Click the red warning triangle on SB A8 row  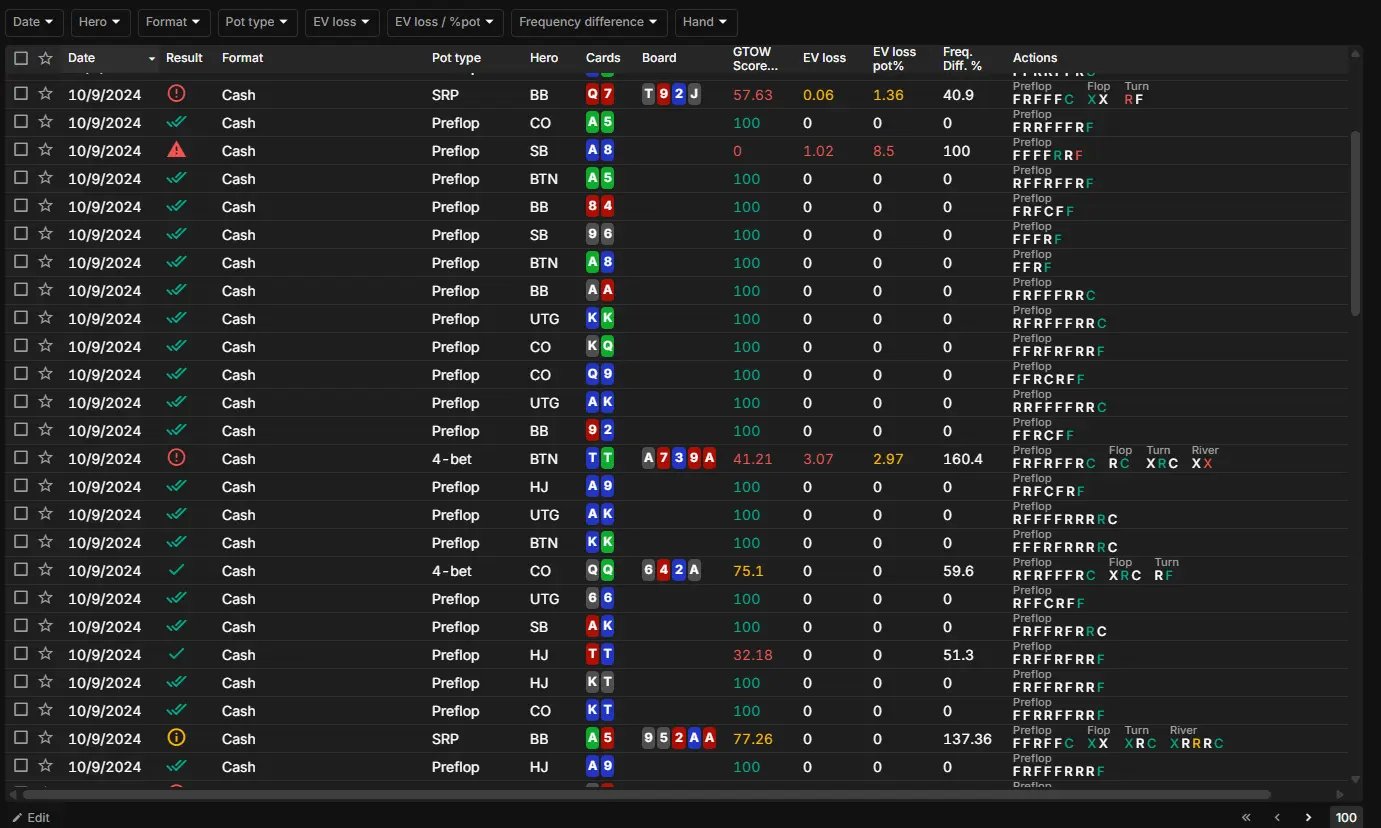[x=177, y=150]
